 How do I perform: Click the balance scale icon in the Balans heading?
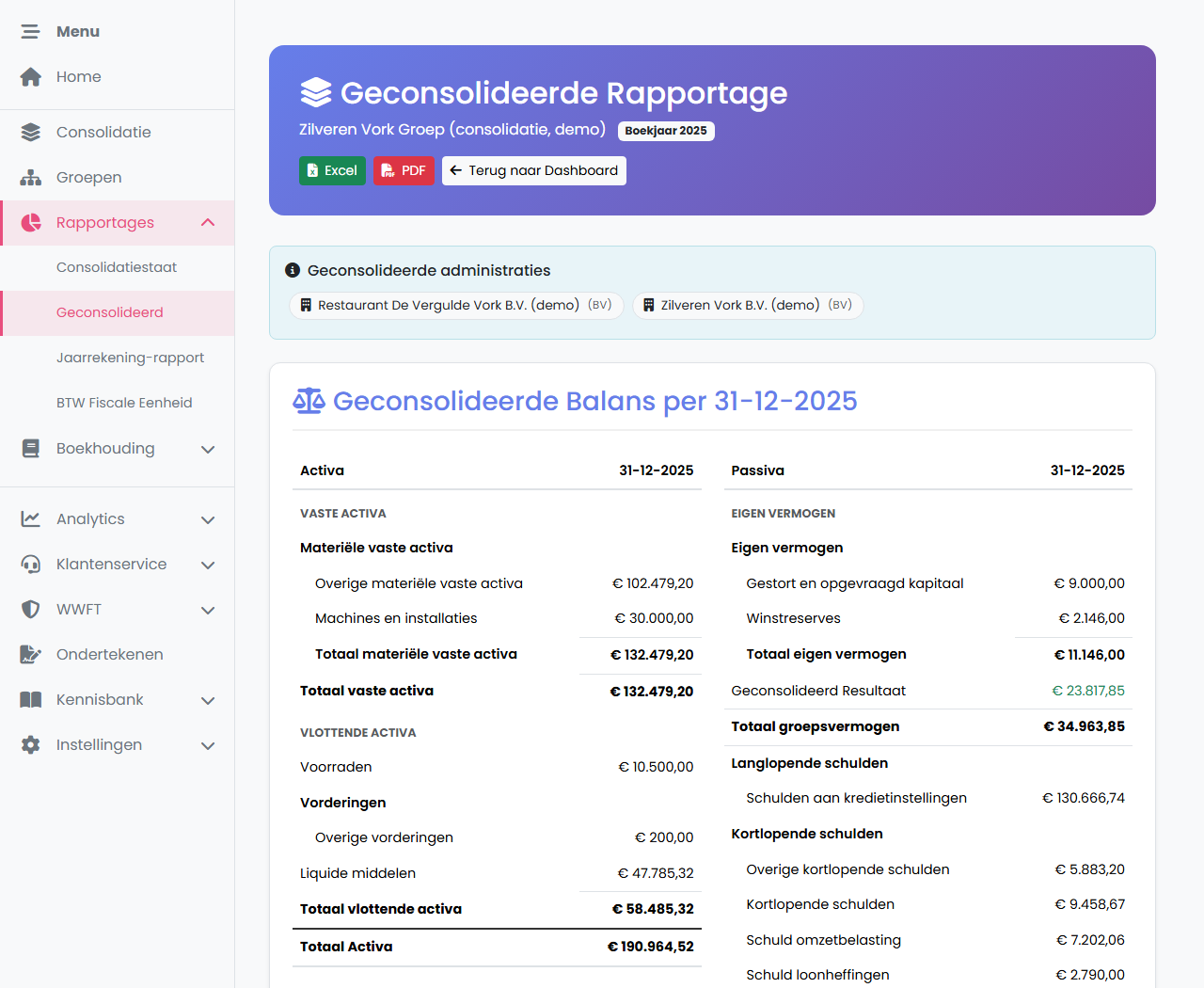click(309, 401)
